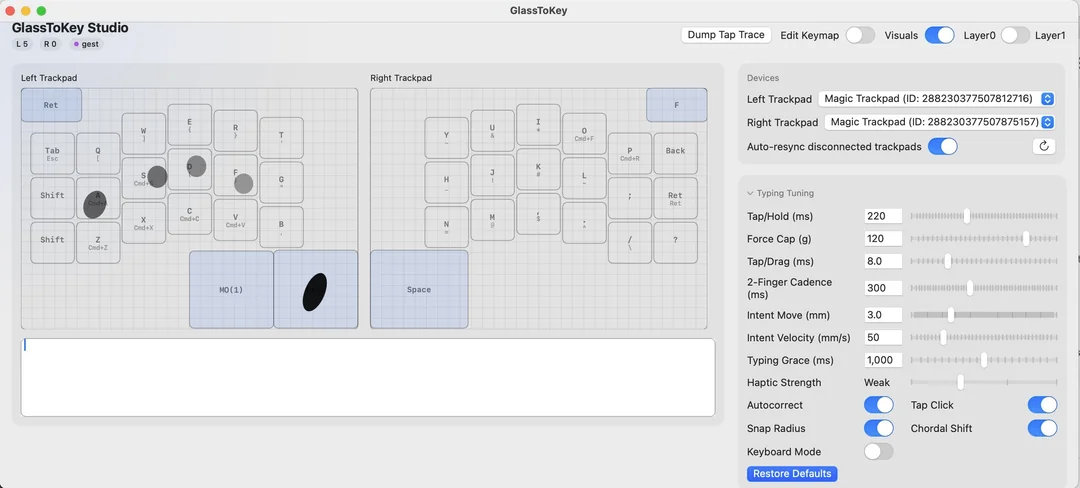Click the Back key
The height and width of the screenshot is (488, 1080).
675,153
